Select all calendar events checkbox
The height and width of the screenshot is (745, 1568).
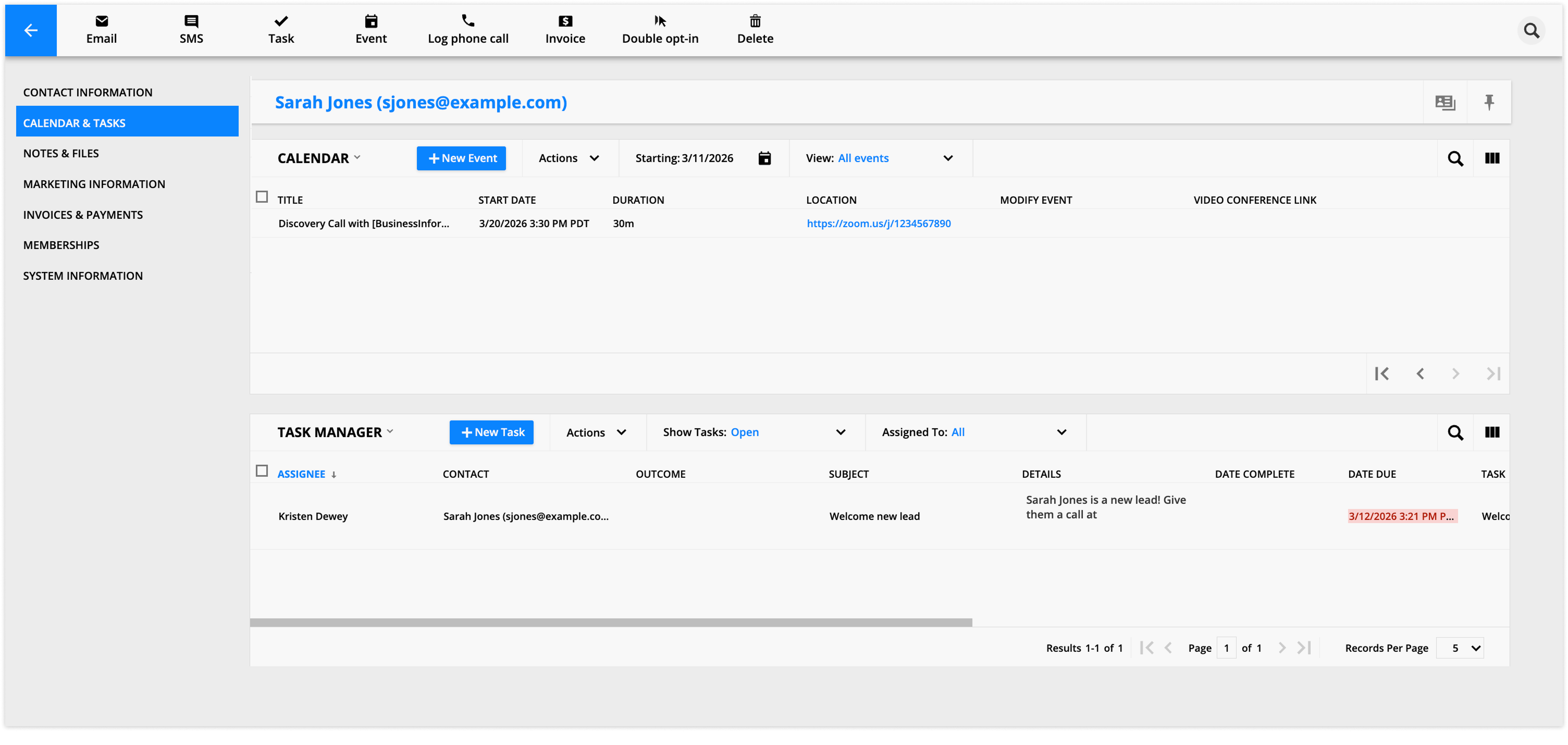pyautogui.click(x=262, y=197)
